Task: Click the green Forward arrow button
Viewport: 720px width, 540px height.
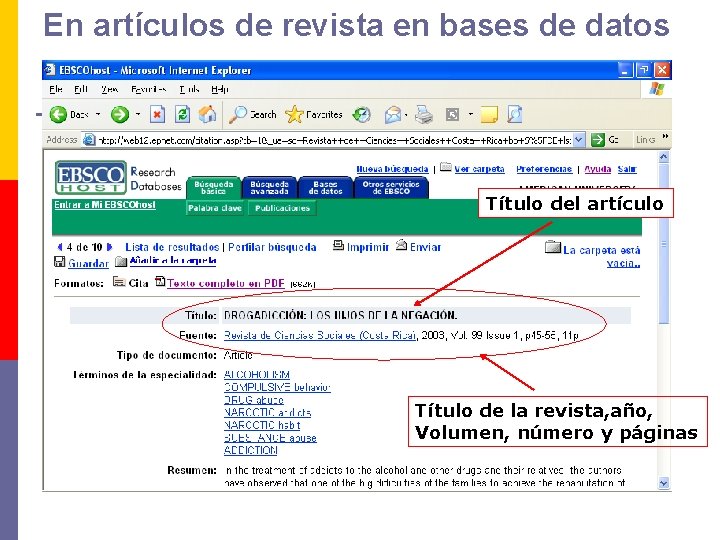Action: 120,114
